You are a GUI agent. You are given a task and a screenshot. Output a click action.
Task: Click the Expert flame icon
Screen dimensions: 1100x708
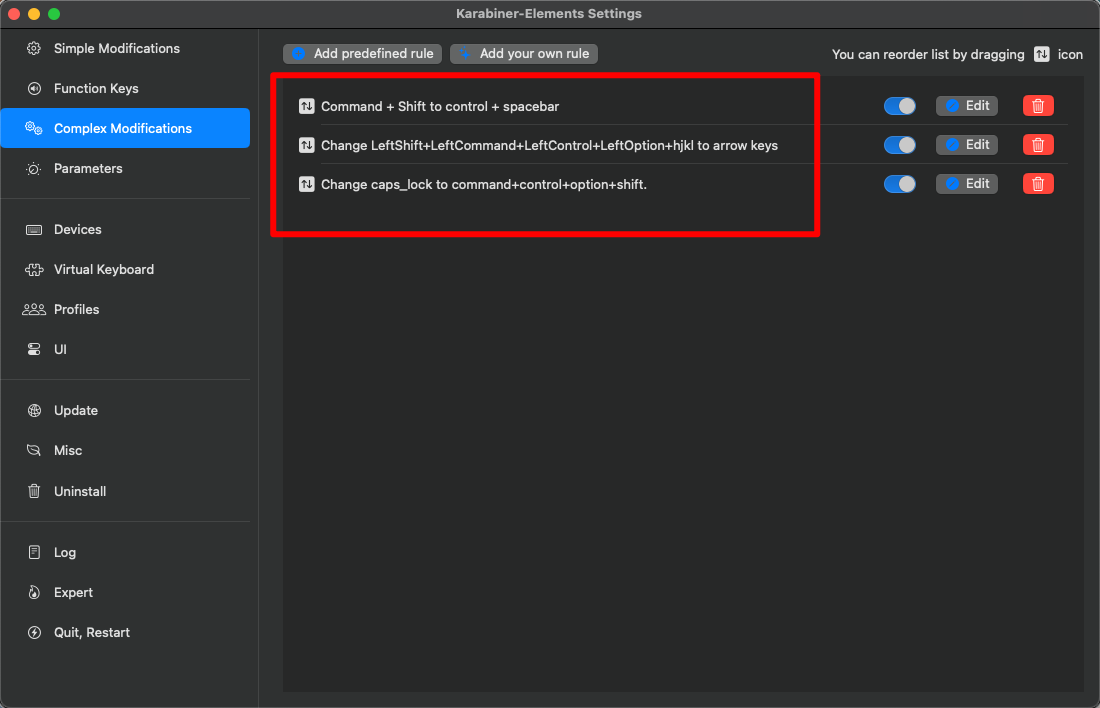click(34, 592)
